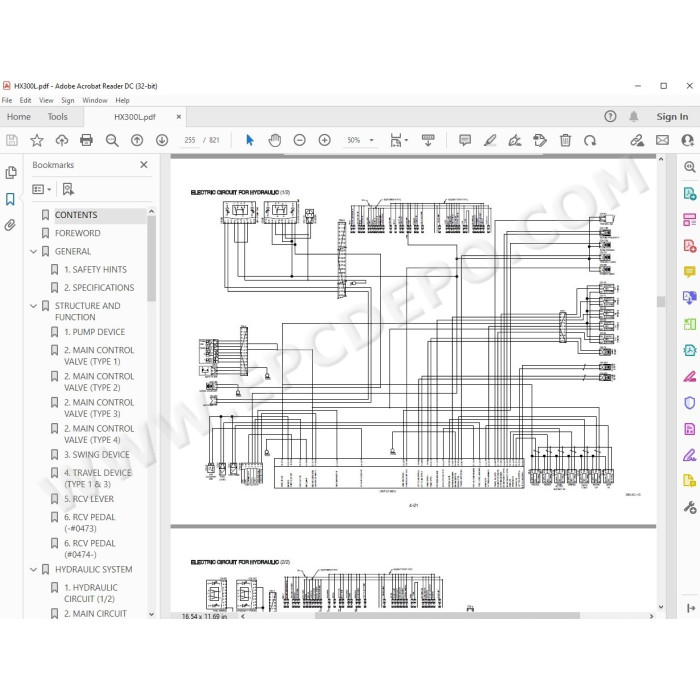The image size is (700, 700).
Task: Open the FOREWORD bookmark
Action: click(78, 233)
